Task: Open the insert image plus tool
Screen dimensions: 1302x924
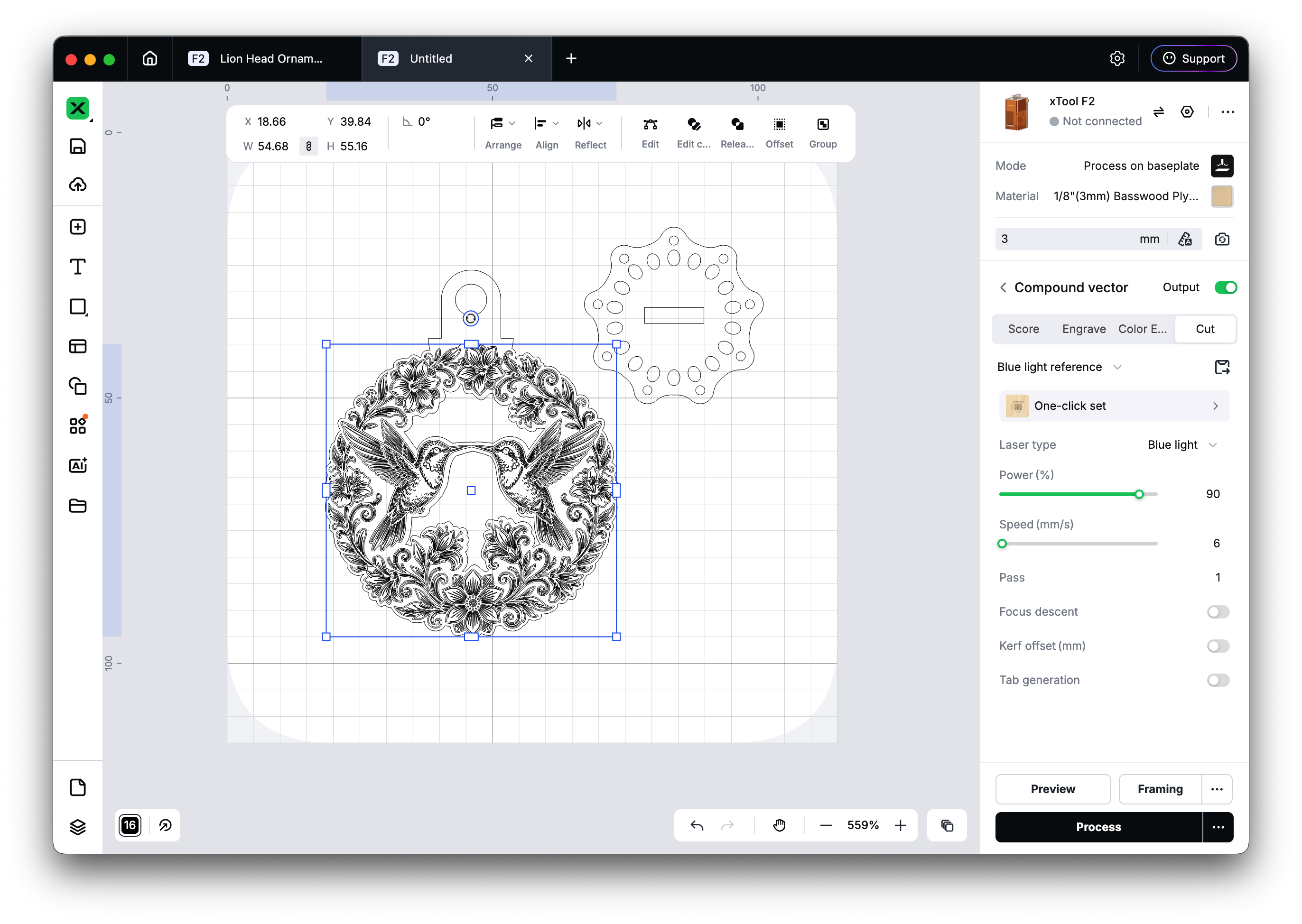Action: coord(78,227)
